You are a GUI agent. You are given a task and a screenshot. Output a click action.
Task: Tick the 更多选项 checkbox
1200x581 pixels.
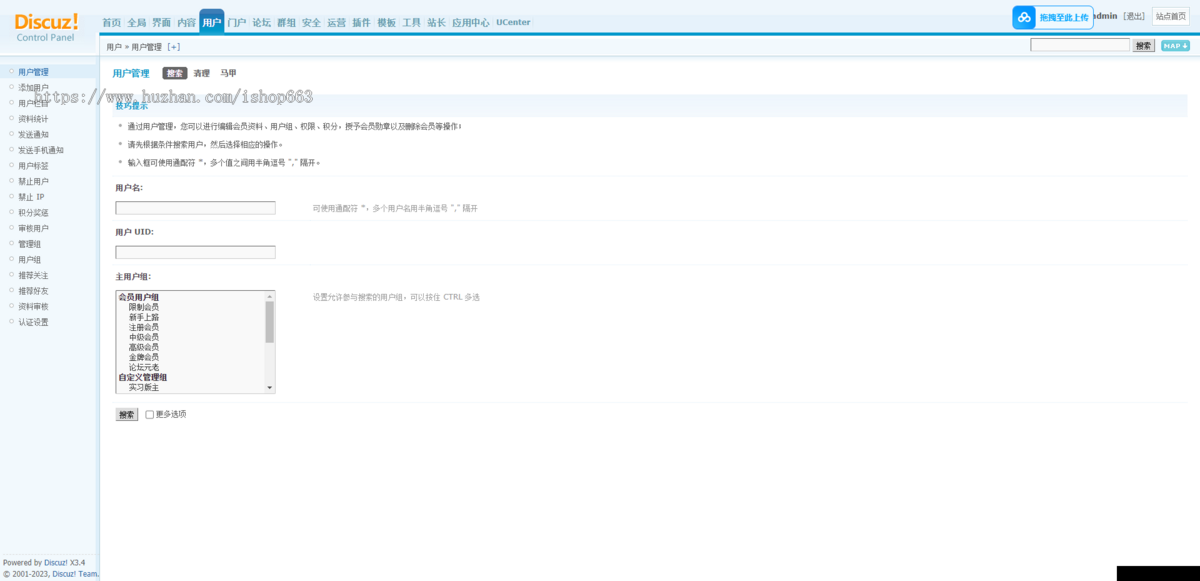point(150,414)
